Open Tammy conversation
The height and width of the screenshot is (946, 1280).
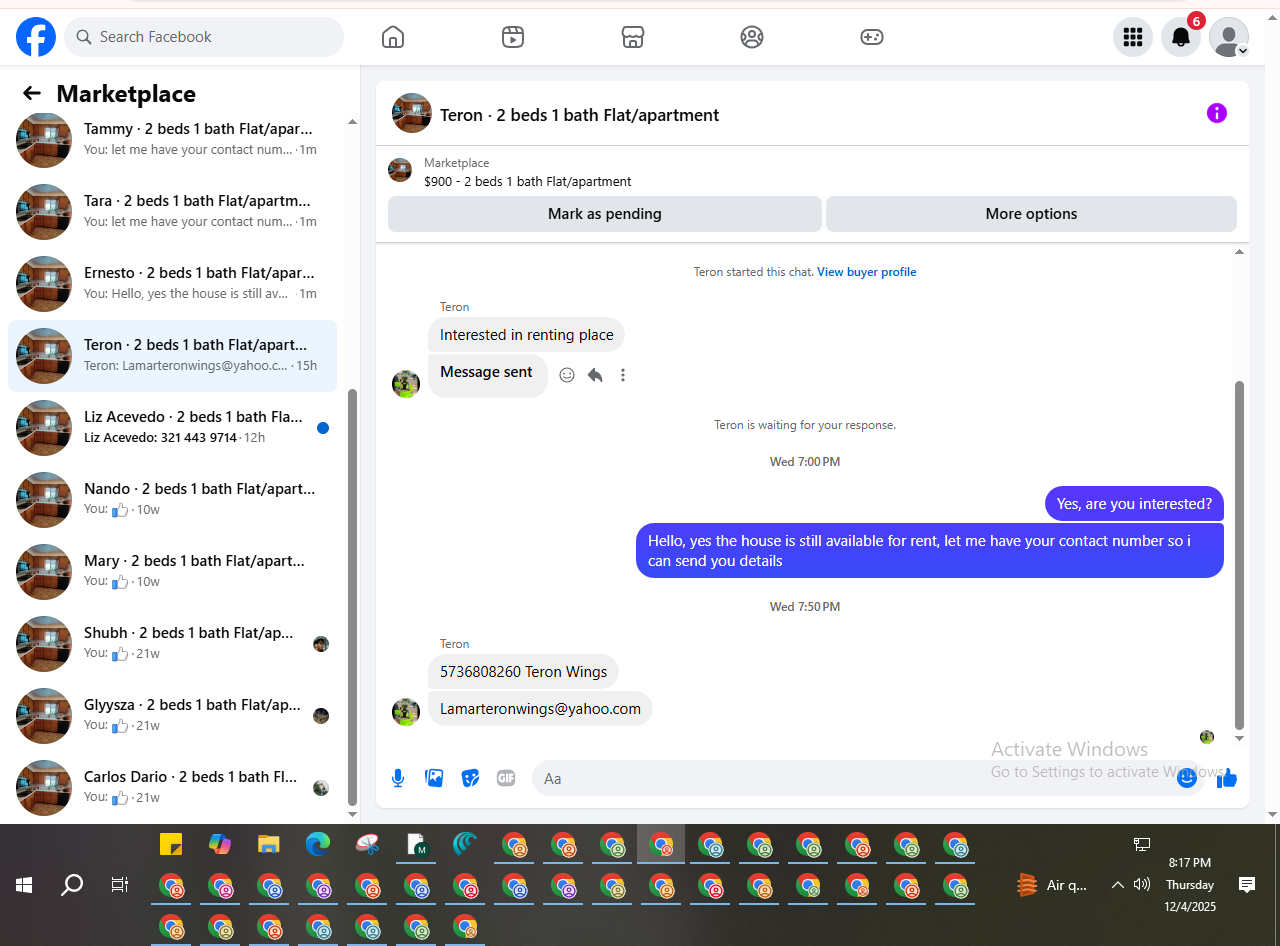click(x=172, y=140)
